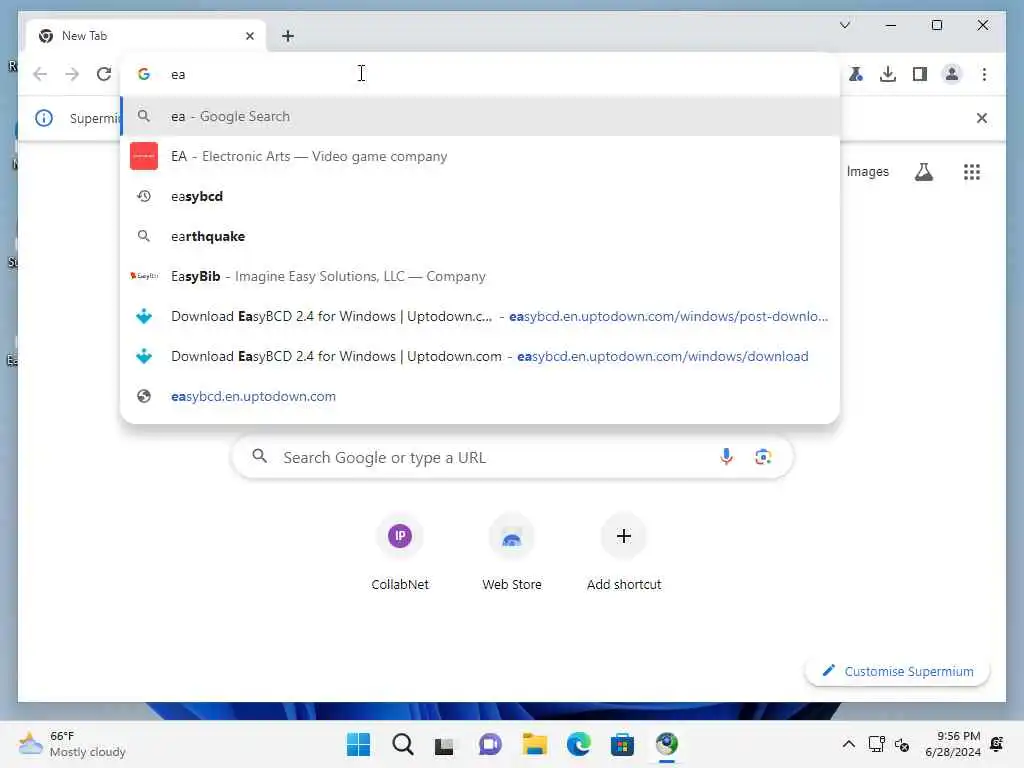
Task: Open Microsoft Store from taskbar
Action: click(x=622, y=744)
